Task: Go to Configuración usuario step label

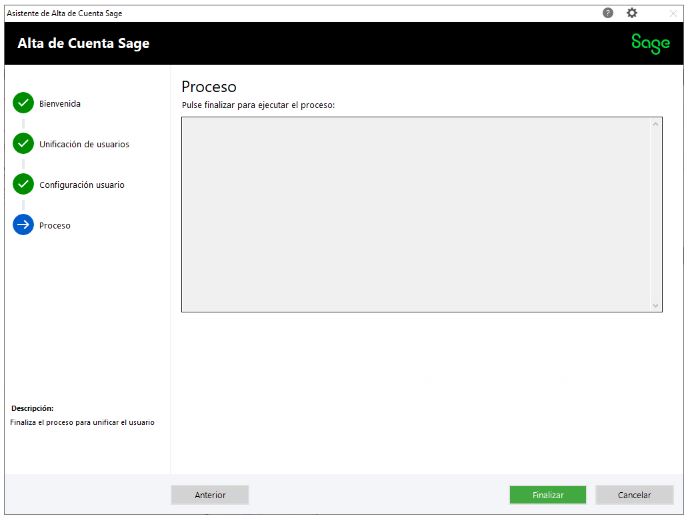Action: 82,185
